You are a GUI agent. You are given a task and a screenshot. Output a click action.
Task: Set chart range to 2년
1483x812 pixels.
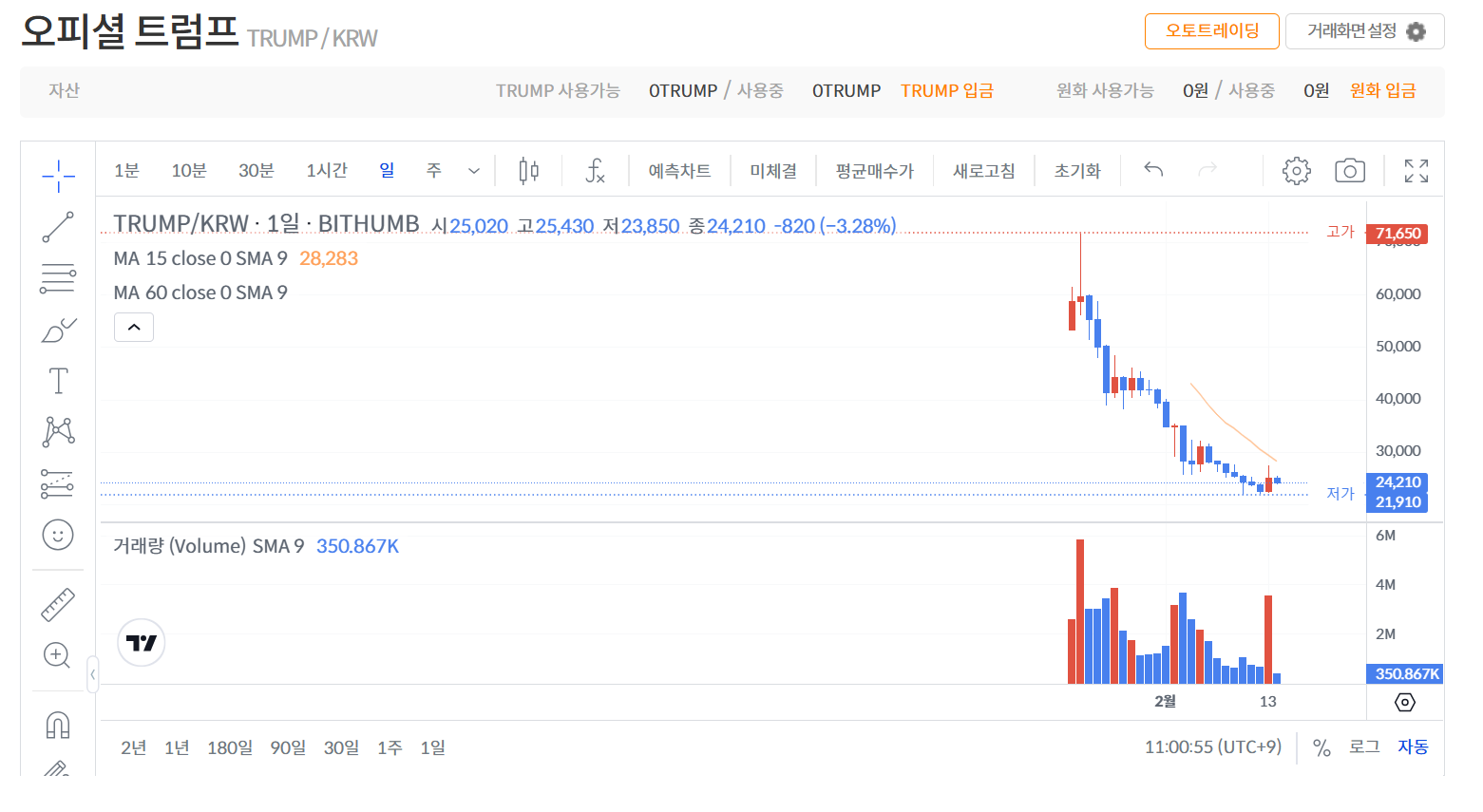coord(134,748)
